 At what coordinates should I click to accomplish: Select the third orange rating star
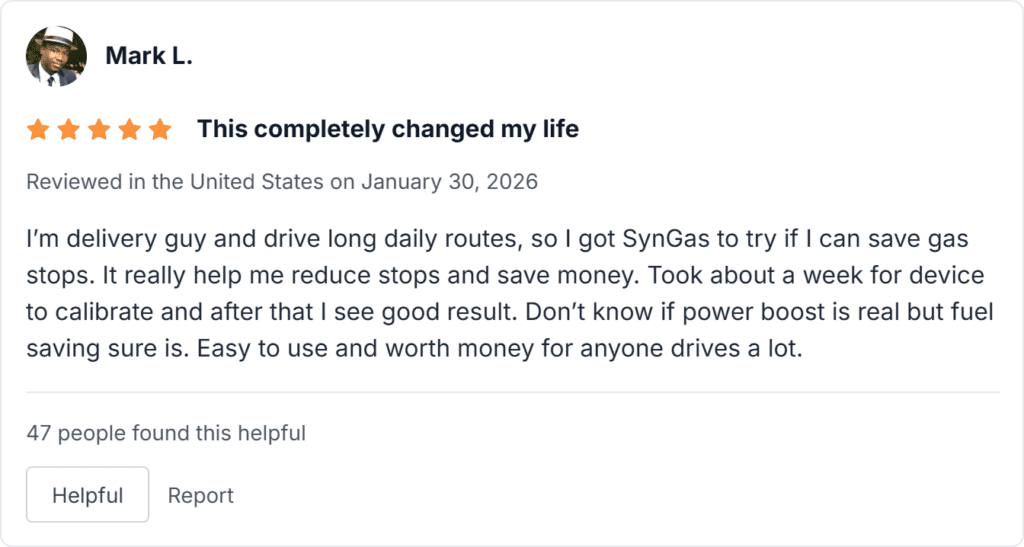pyautogui.click(x=99, y=130)
